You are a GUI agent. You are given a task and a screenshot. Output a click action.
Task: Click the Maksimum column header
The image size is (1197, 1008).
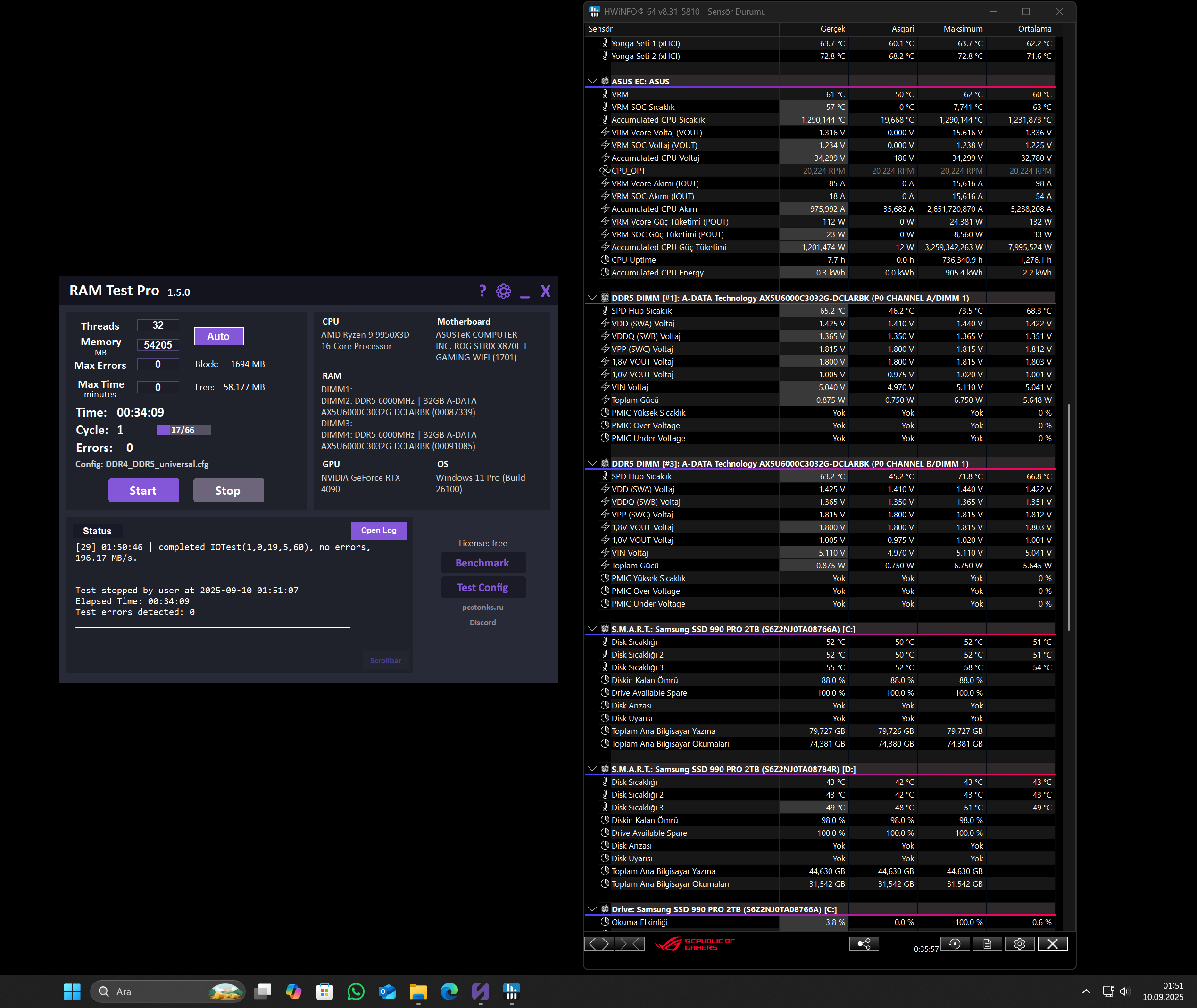(952, 29)
